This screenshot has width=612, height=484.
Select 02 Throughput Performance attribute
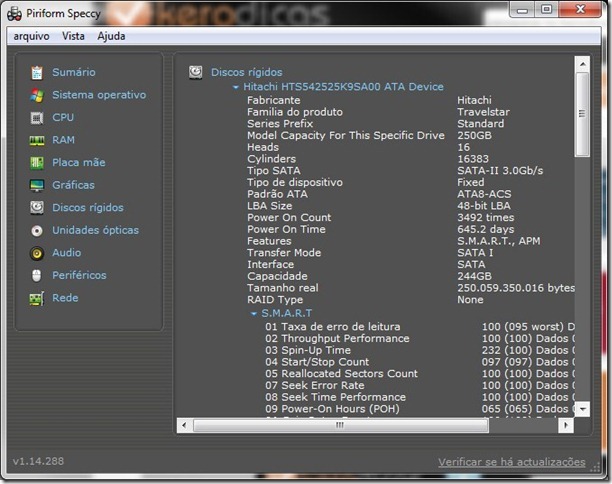(x=337, y=338)
